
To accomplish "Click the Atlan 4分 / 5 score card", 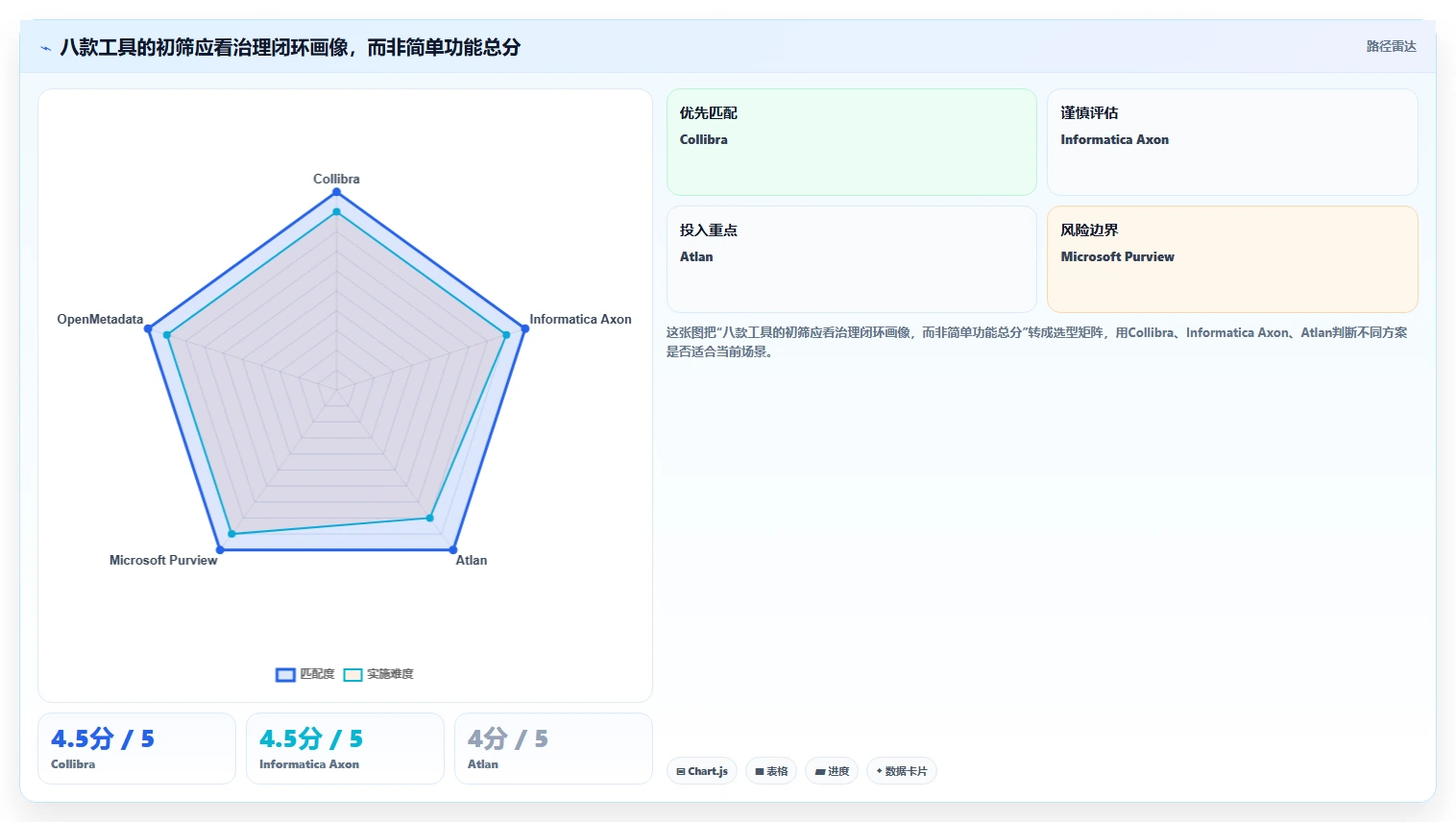I will (x=553, y=748).
